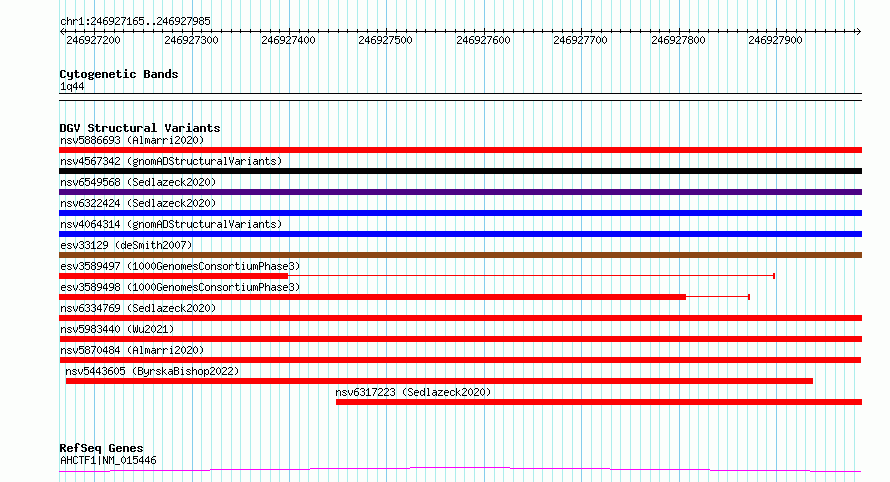The image size is (890, 482).
Task: Open nsv5983440 (Wu2021) variant label
Action: click(x=117, y=329)
